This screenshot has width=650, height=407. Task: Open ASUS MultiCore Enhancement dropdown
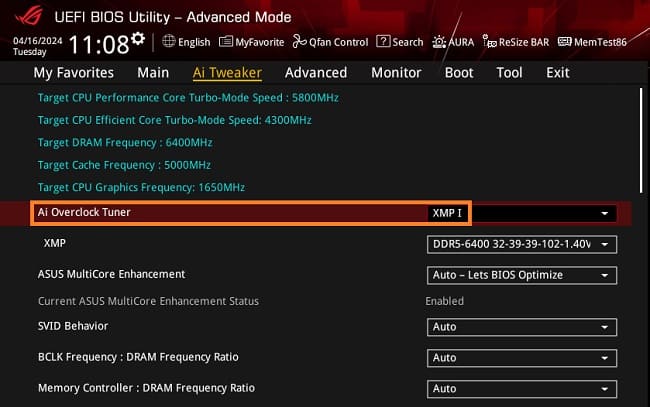pyautogui.click(x=521, y=275)
